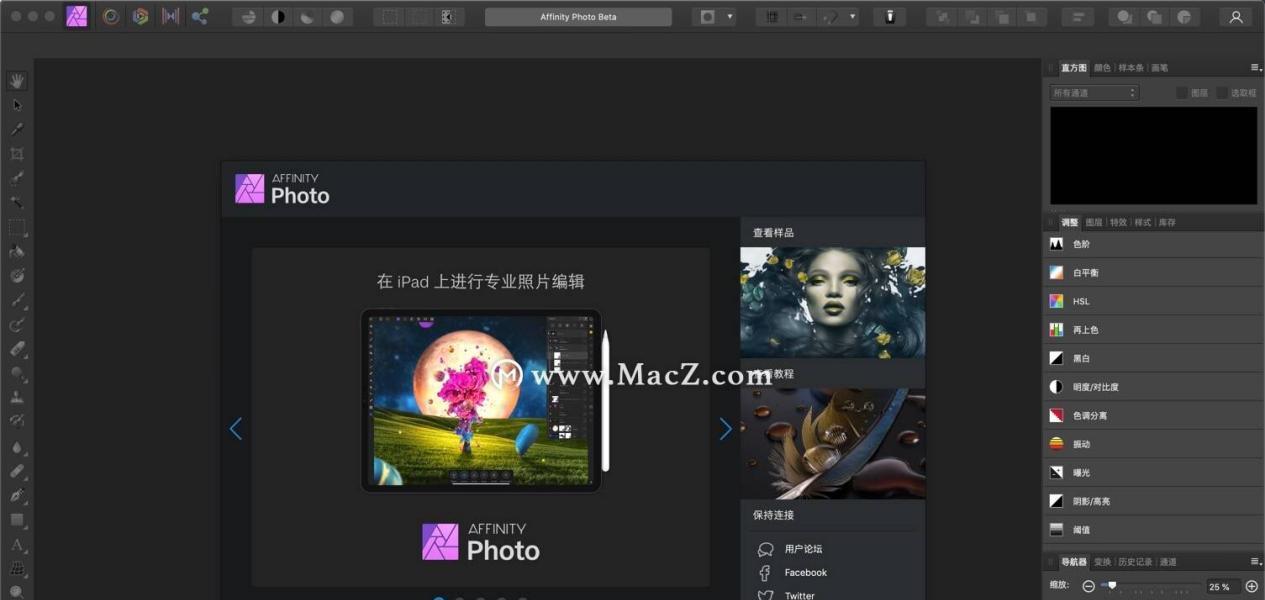Add a 黑白 adjustment
1265x600 pixels.
pos(1153,358)
